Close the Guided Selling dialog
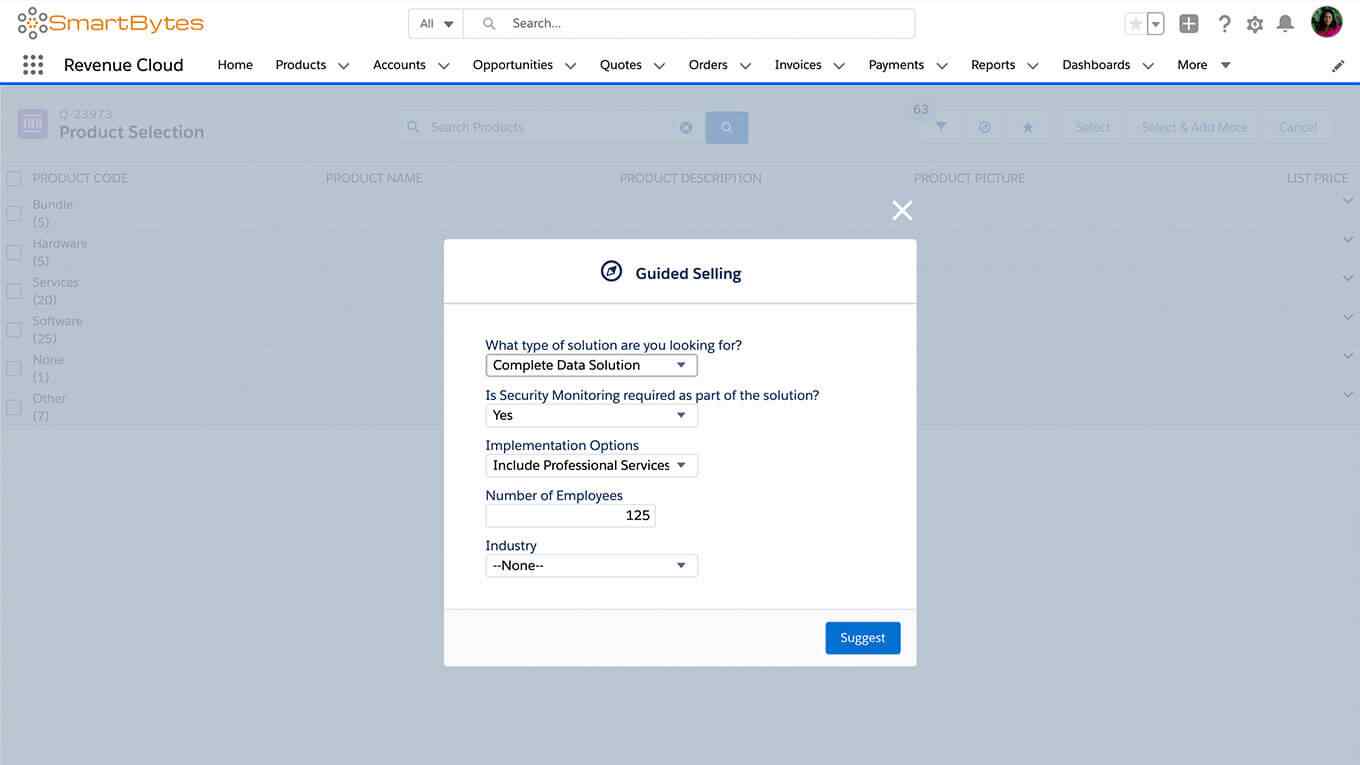 (902, 210)
